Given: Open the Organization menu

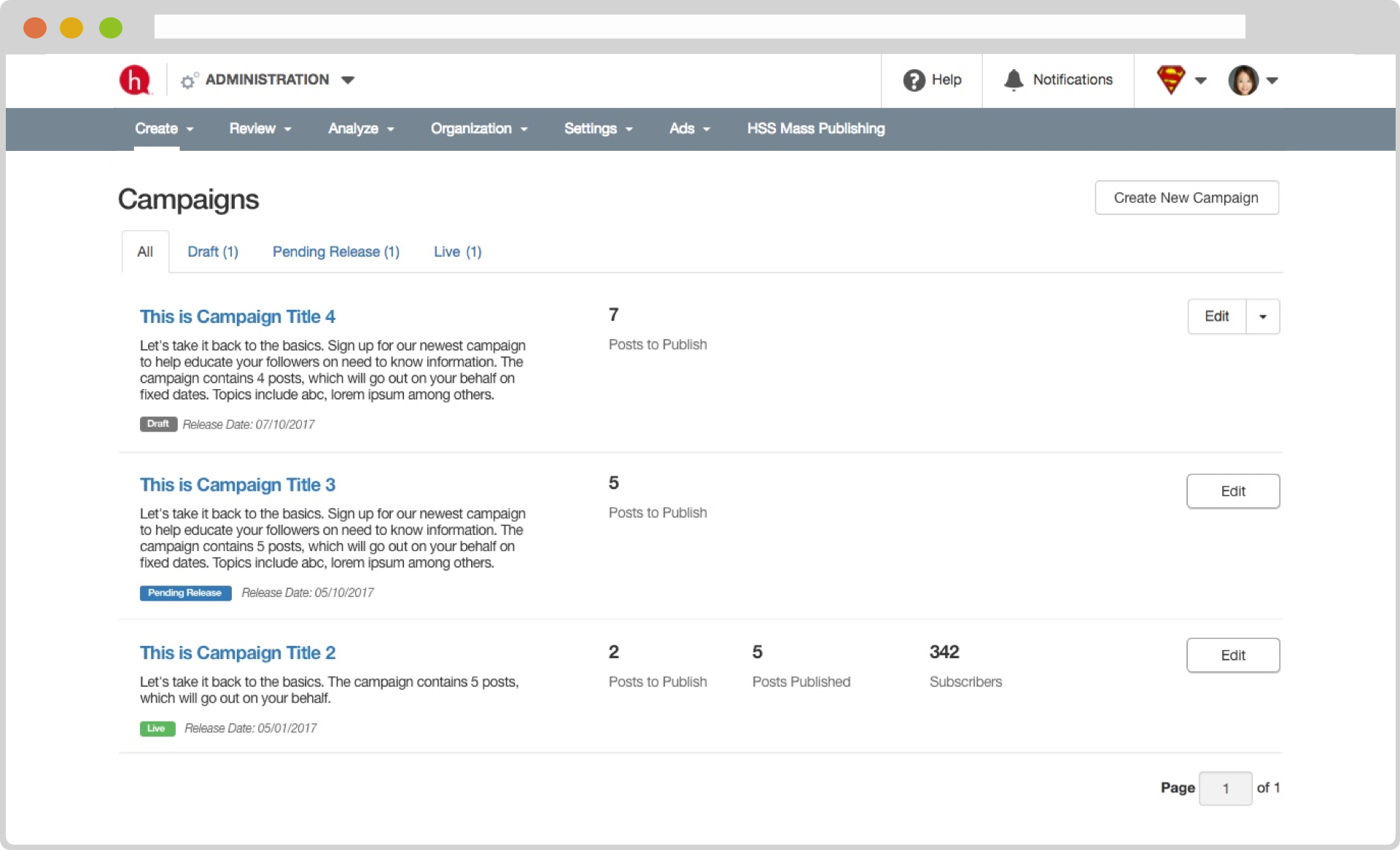Looking at the screenshot, I should pyautogui.click(x=479, y=129).
